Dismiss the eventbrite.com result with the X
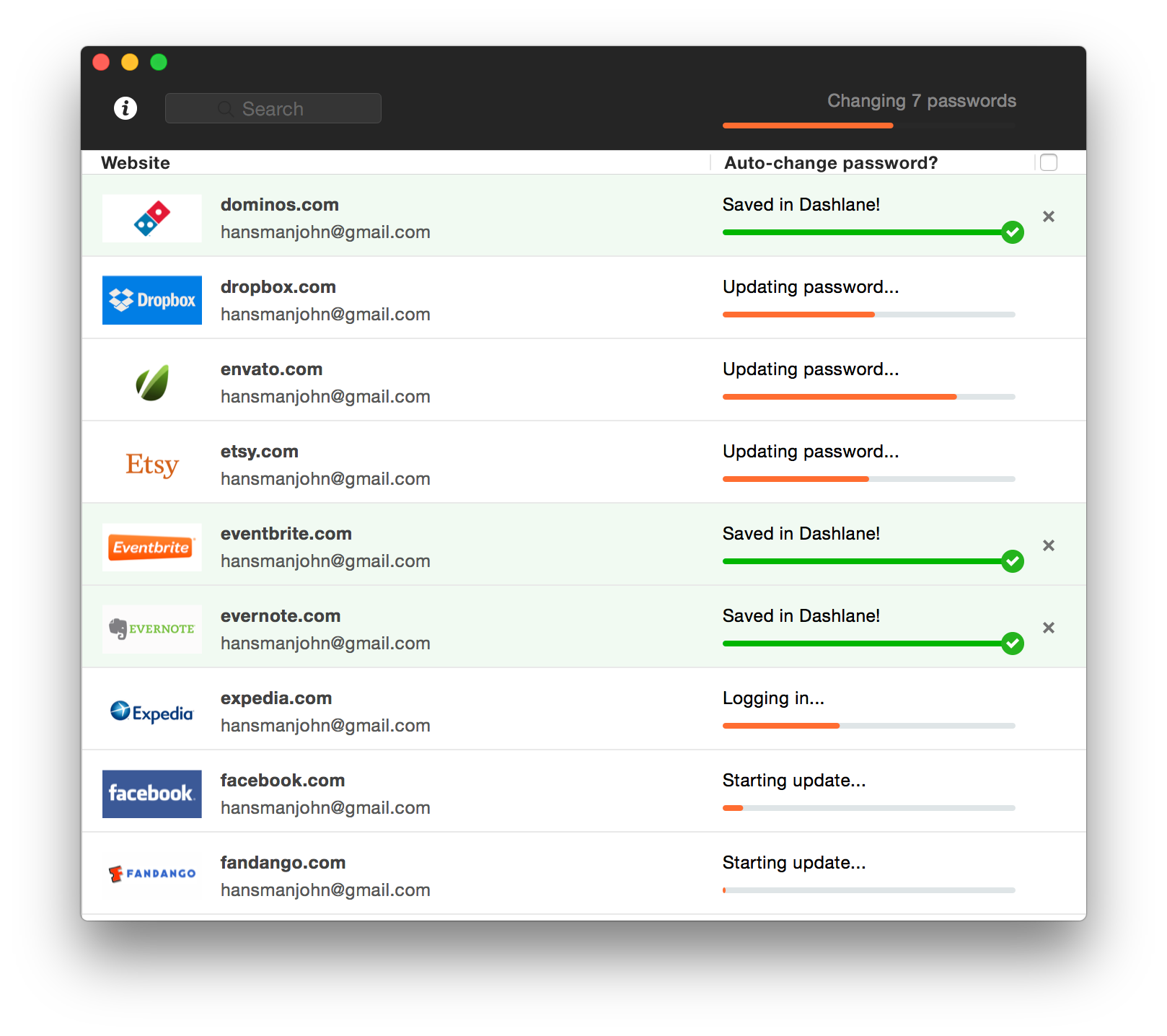1167x1036 pixels. 1049,545
